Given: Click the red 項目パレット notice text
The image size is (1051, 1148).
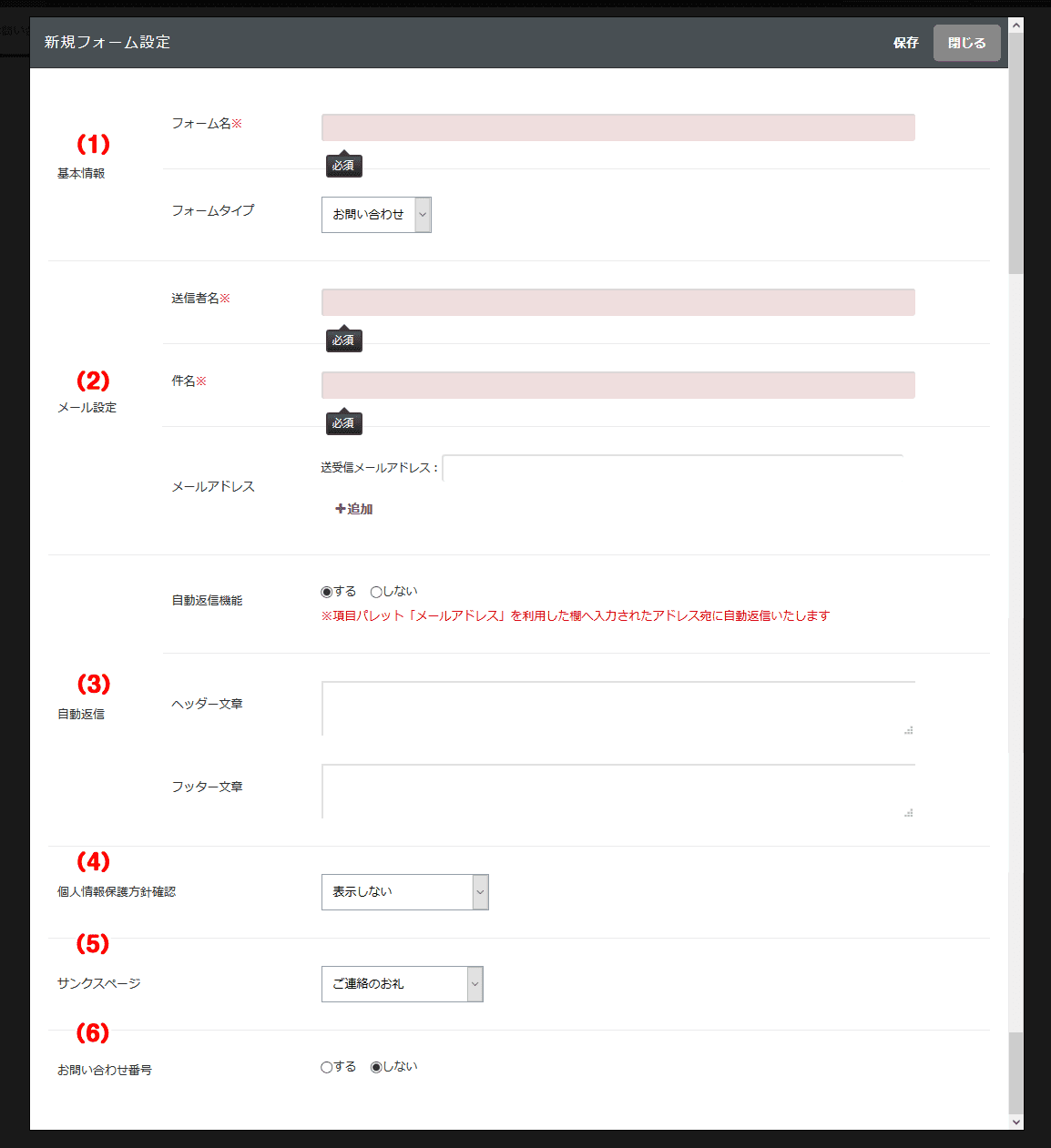Looking at the screenshot, I should (576, 616).
